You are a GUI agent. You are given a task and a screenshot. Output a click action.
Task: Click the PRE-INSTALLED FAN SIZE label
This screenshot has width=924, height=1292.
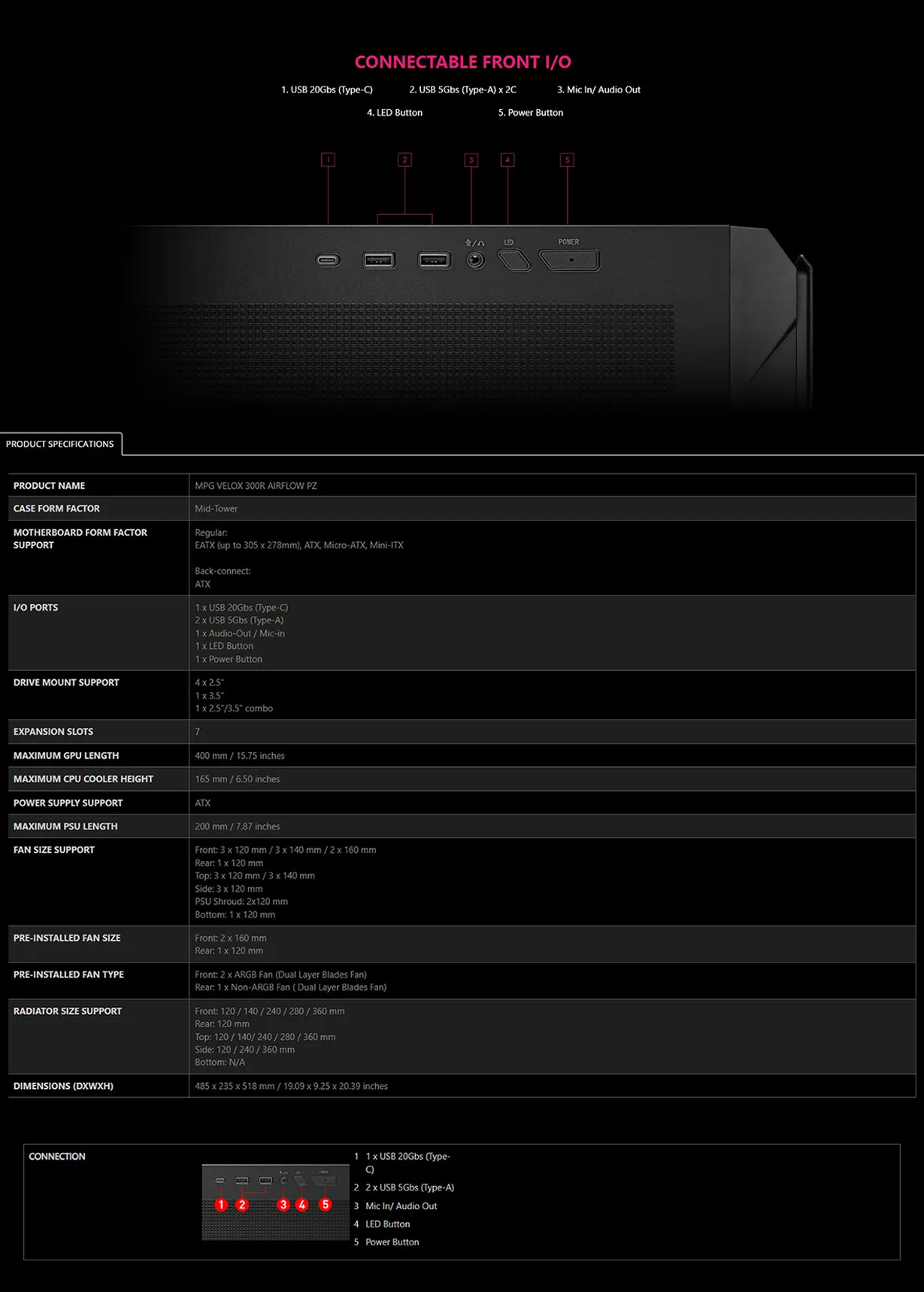[67, 939]
